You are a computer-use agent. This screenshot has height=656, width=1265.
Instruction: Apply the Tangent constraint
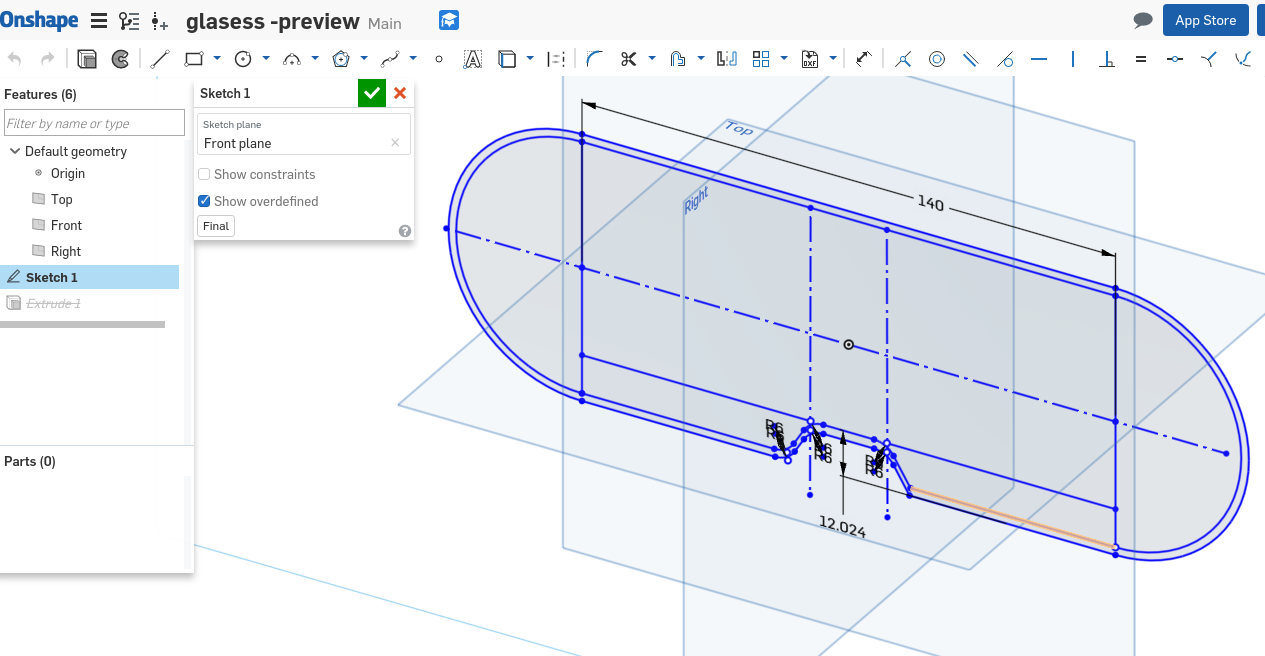coord(1005,59)
